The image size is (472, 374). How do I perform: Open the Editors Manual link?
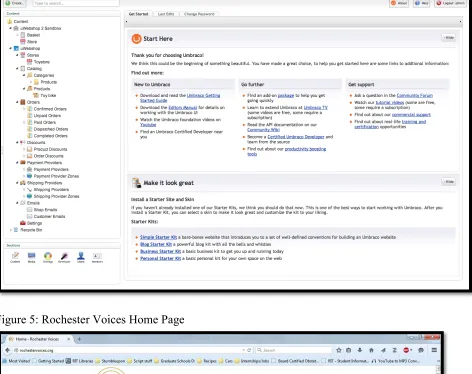(183, 107)
